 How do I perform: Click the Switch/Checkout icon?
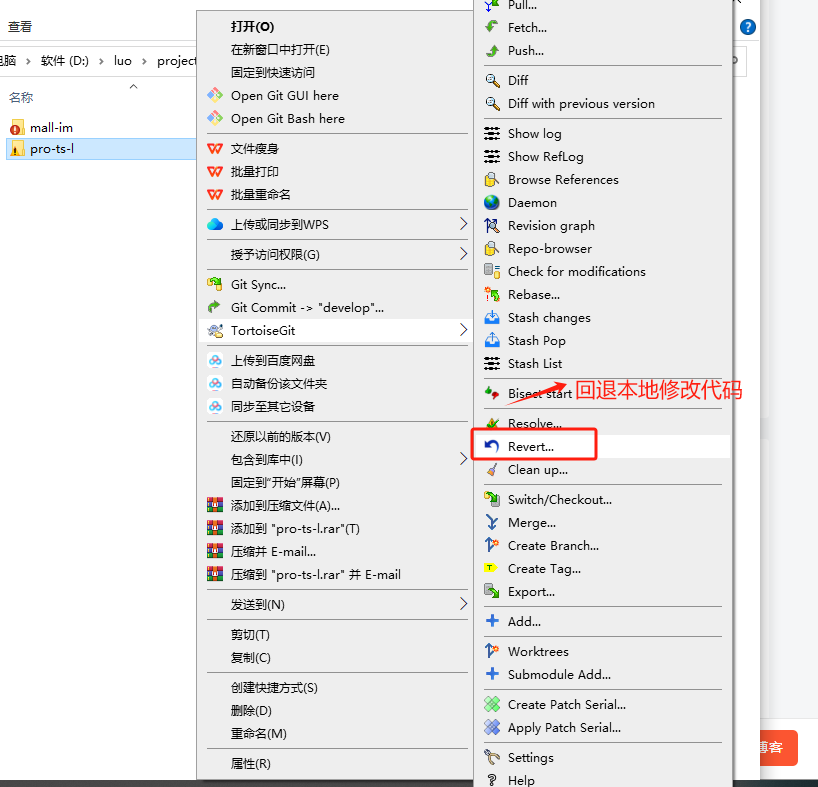click(491, 499)
